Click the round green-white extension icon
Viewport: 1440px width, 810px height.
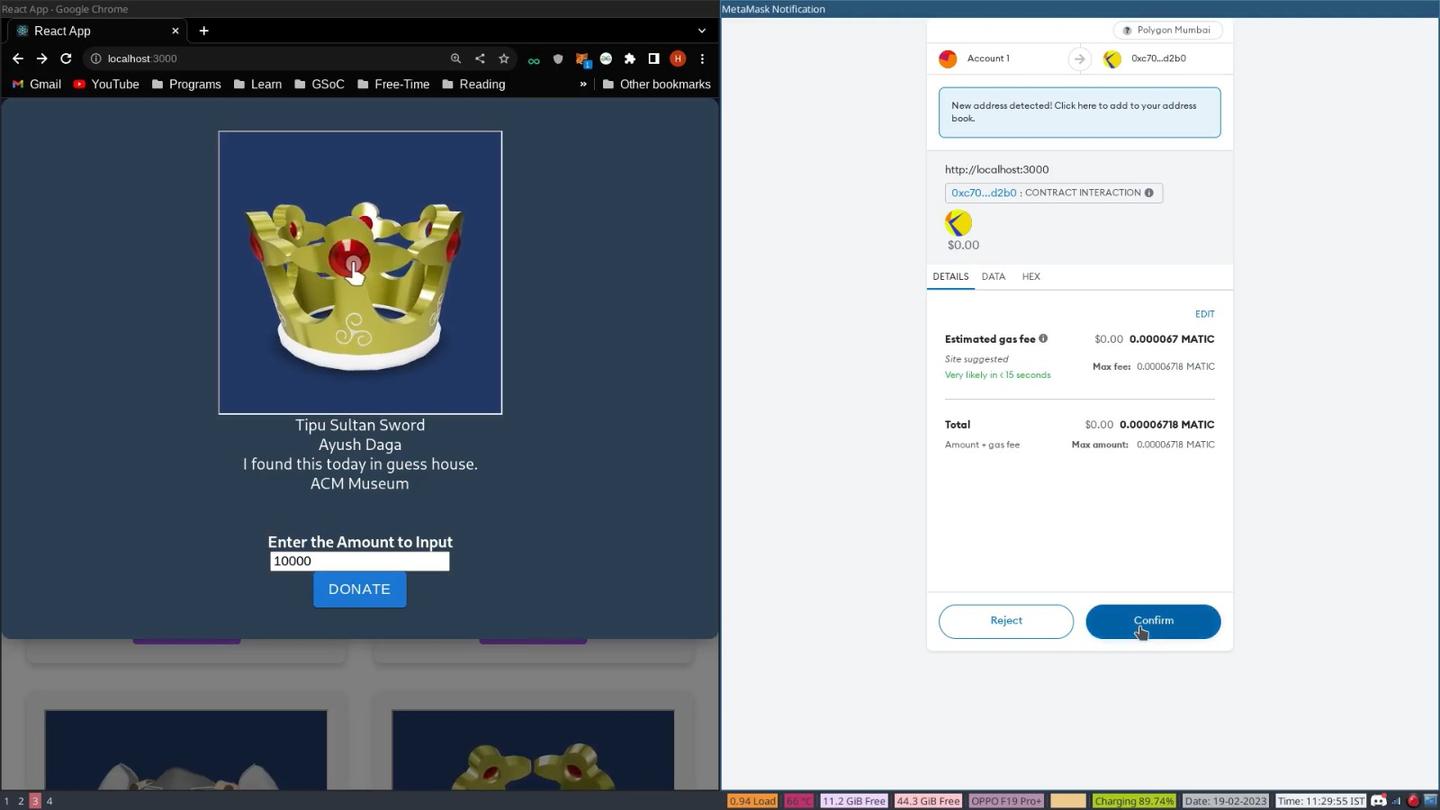(x=606, y=59)
